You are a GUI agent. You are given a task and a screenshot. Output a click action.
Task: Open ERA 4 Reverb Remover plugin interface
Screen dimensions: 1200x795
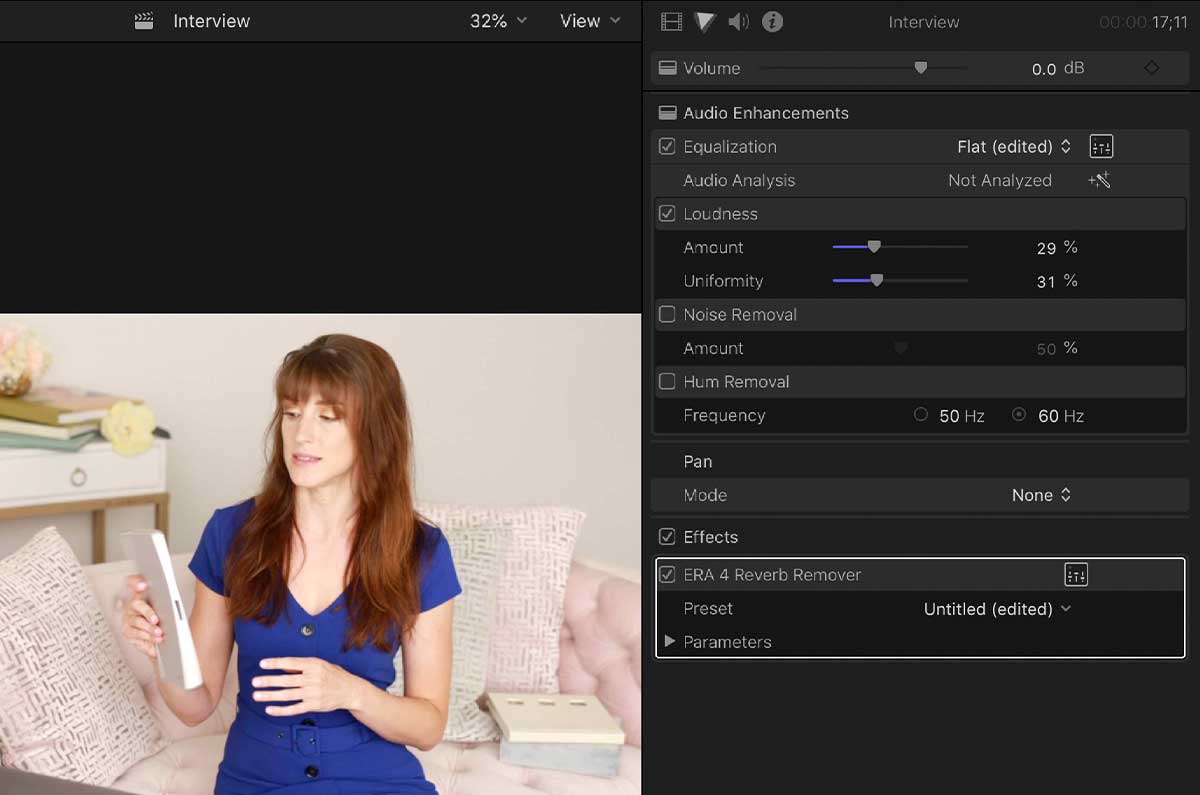(x=1076, y=575)
